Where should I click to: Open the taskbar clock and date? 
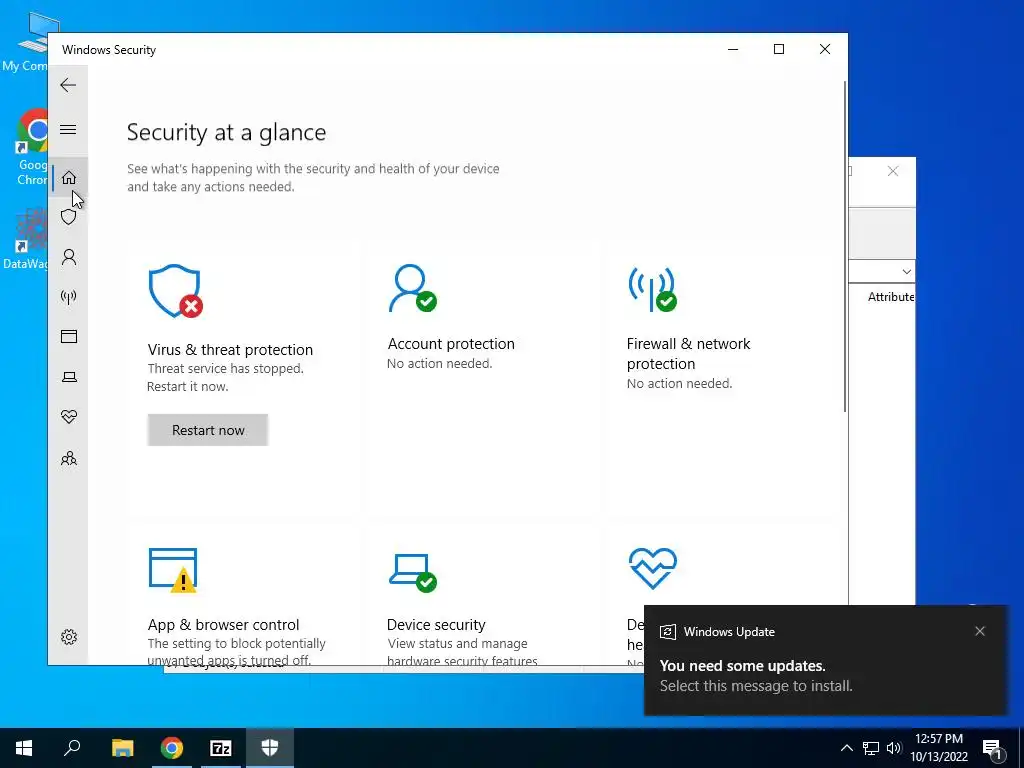click(939, 748)
